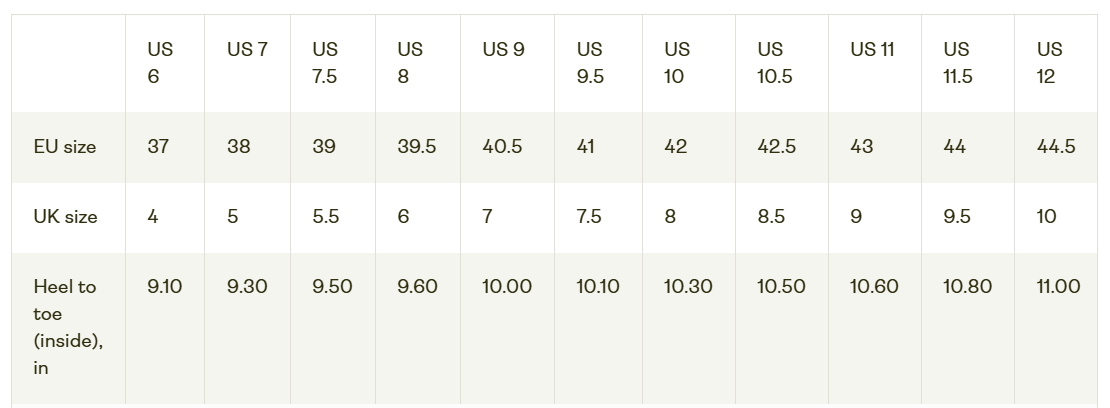Select the UK size 8 cell
The width and height of the screenshot is (1110, 408).
(670, 217)
